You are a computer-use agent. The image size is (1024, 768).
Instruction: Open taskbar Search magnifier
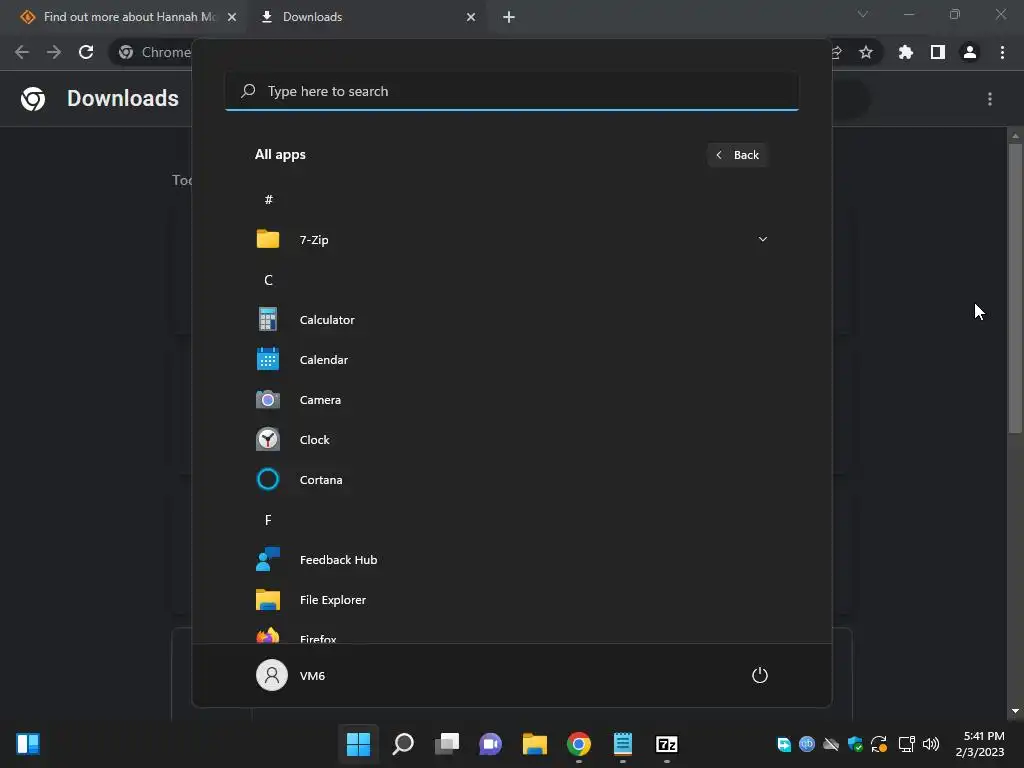tap(403, 744)
